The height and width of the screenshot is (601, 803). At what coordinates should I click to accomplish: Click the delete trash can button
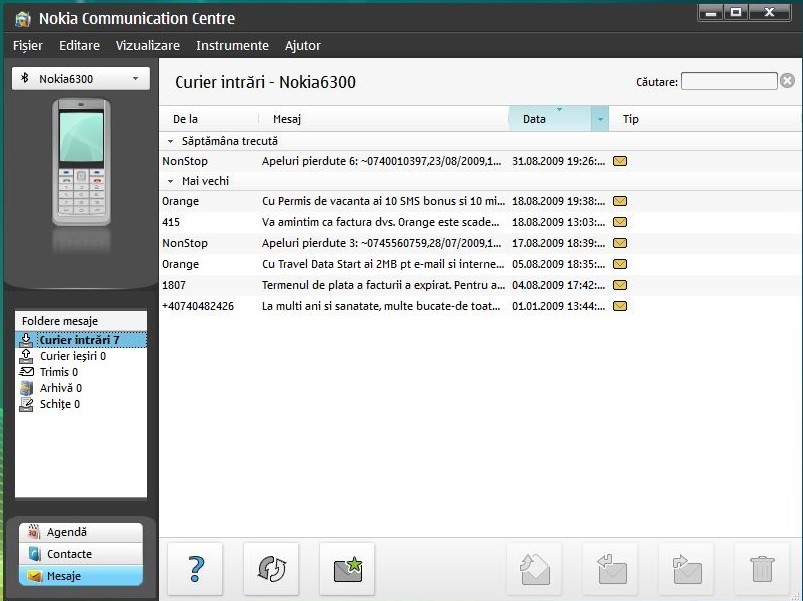(x=762, y=569)
